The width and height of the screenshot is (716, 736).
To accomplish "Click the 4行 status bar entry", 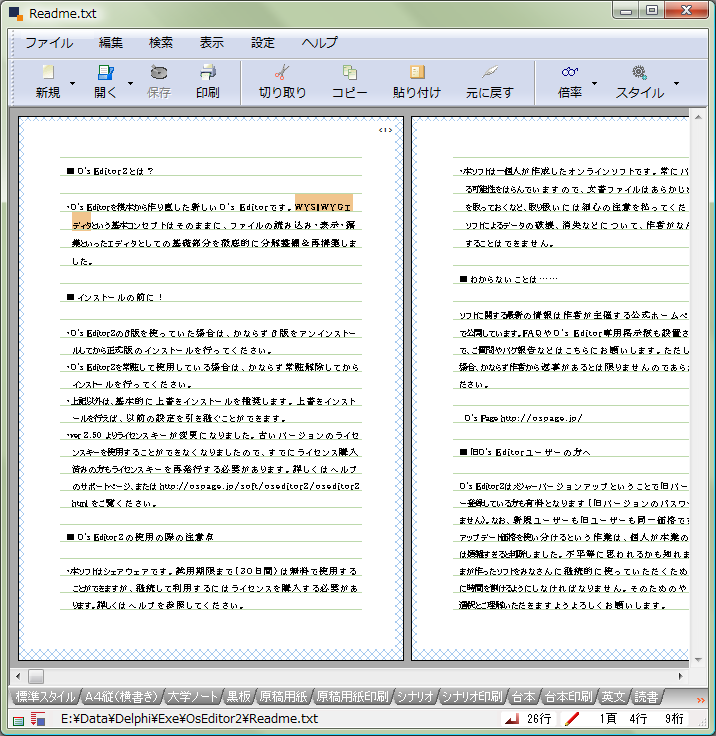I will click(638, 719).
